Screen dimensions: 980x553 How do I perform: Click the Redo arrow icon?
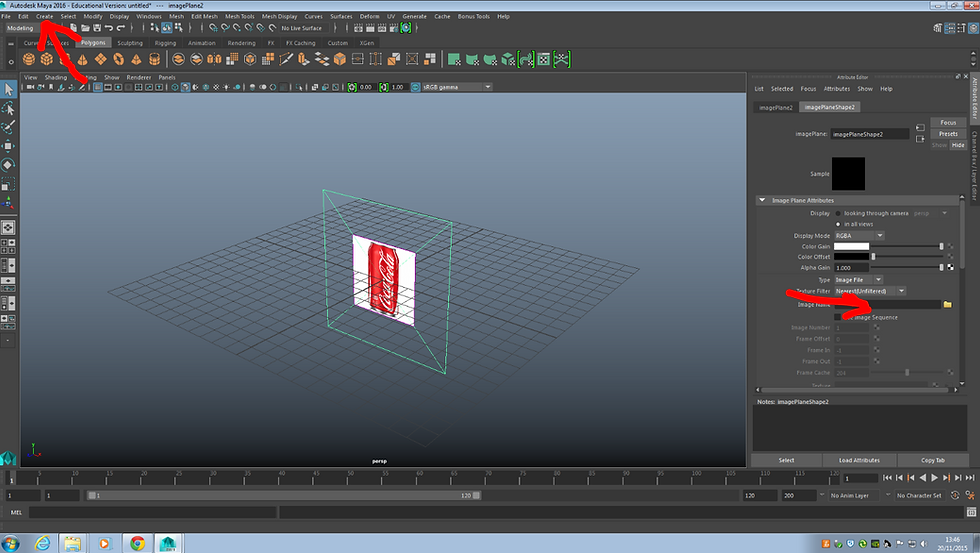tap(121, 28)
